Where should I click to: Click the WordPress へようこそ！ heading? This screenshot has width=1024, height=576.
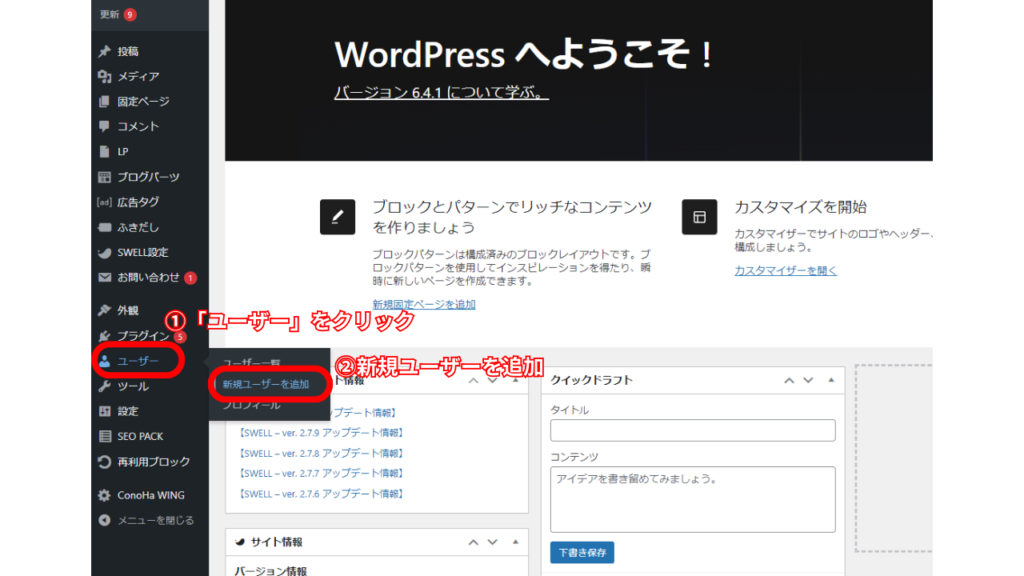click(x=524, y=54)
